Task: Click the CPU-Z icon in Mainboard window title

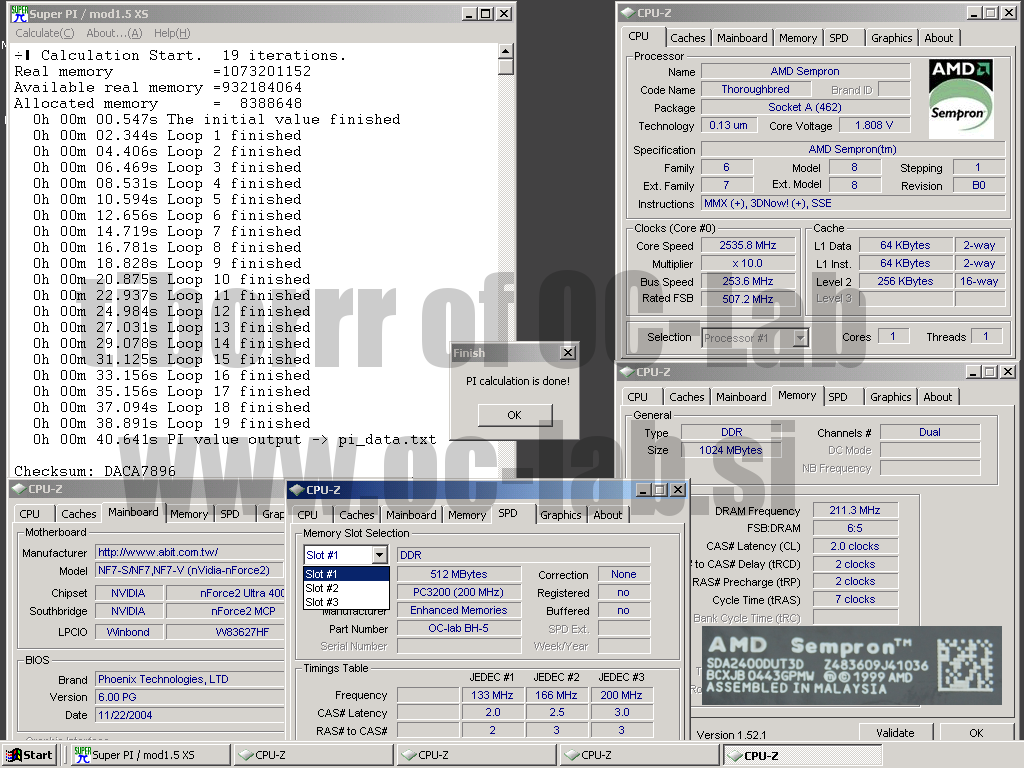Action: tap(19, 489)
